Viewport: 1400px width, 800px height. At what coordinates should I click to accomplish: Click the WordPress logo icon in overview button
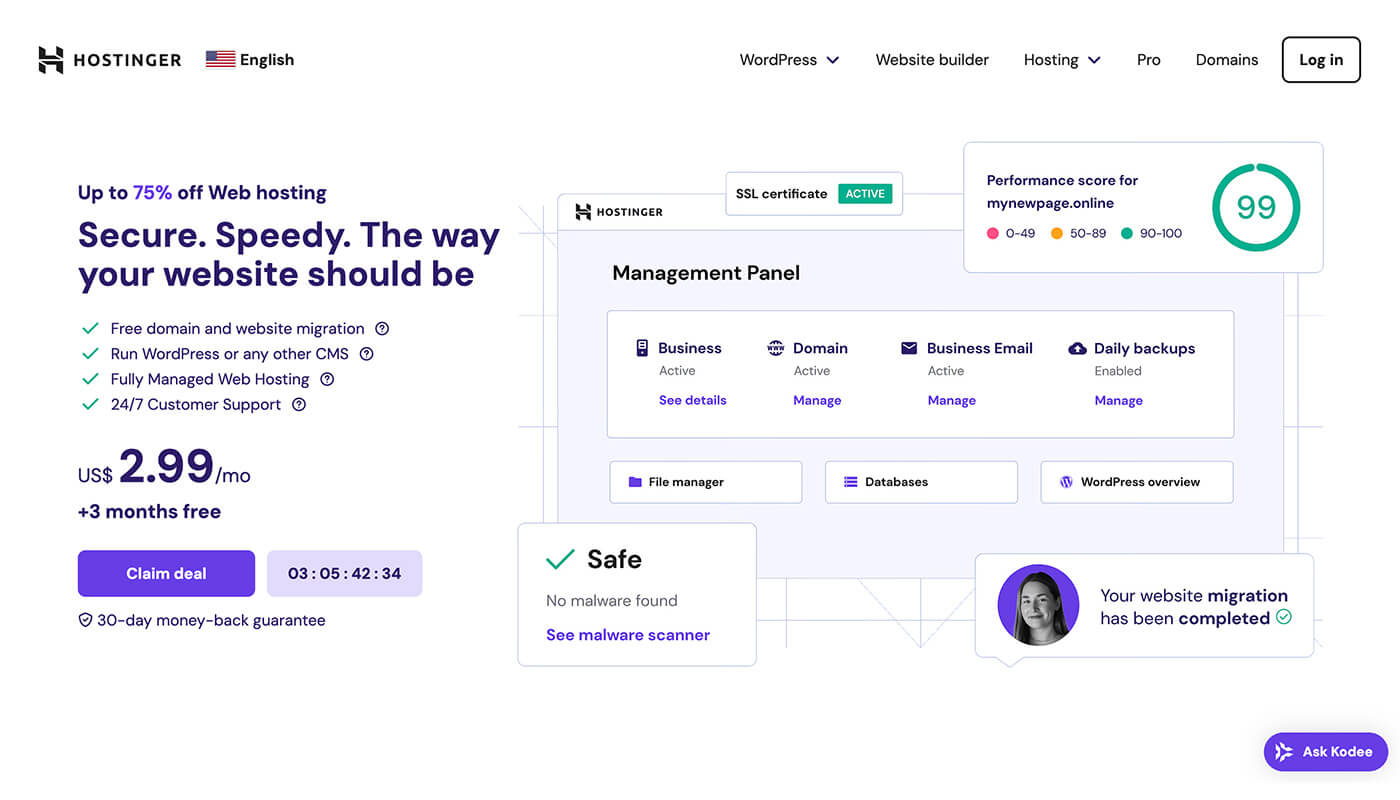coord(1066,482)
